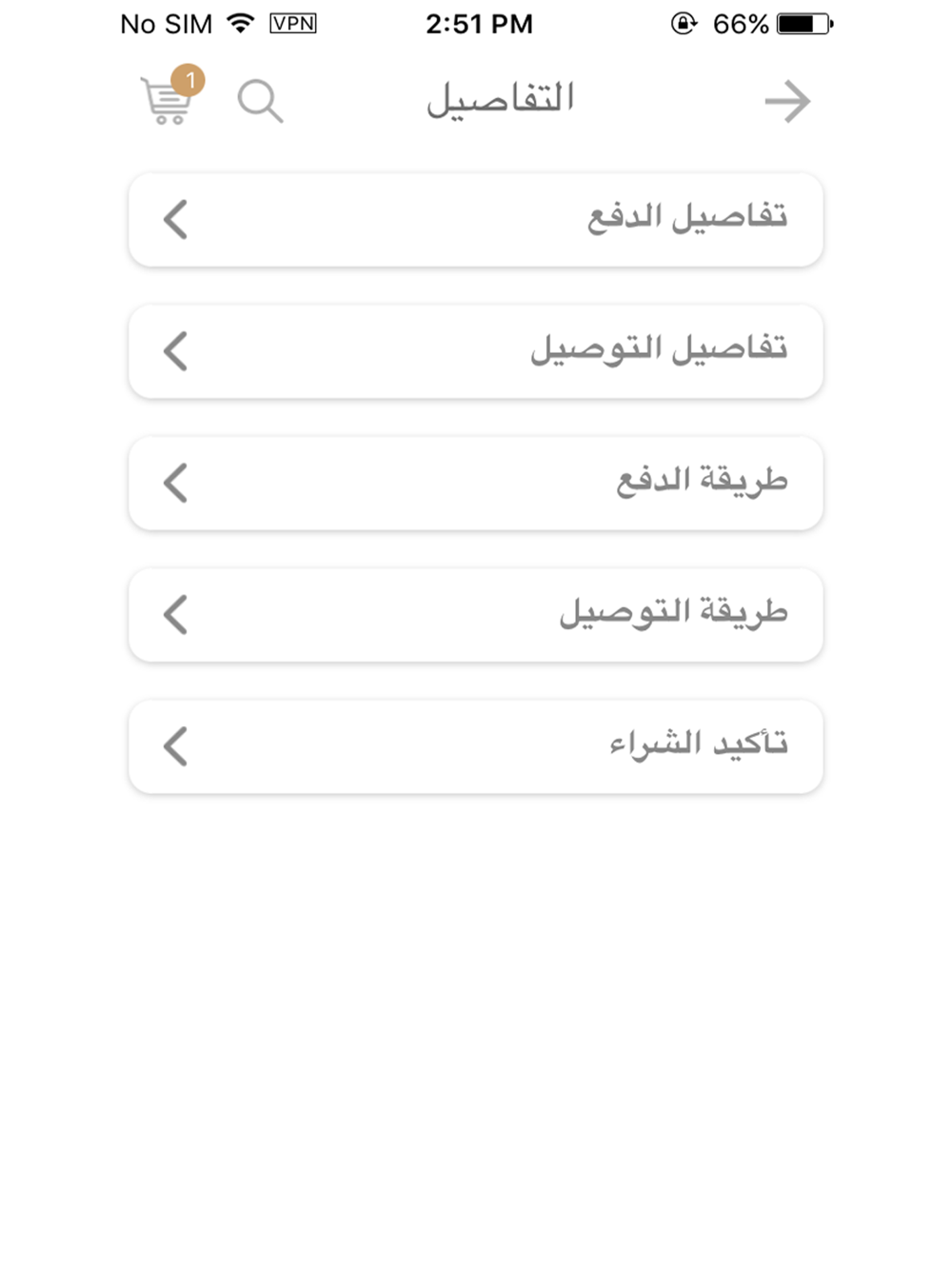952x1270 pixels.
Task: Tap the search magnifier icon
Action: (x=260, y=101)
